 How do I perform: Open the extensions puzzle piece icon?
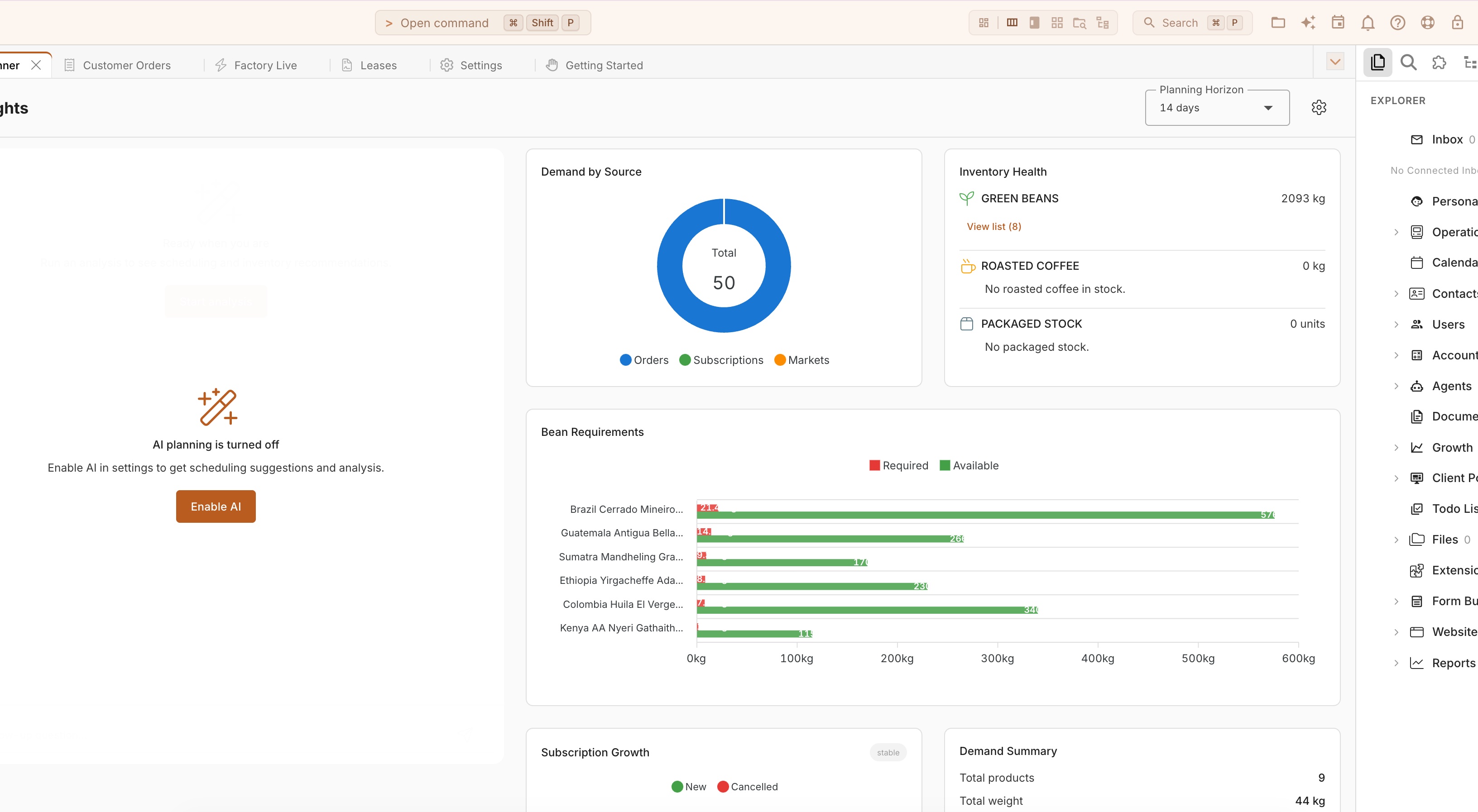click(x=1439, y=62)
